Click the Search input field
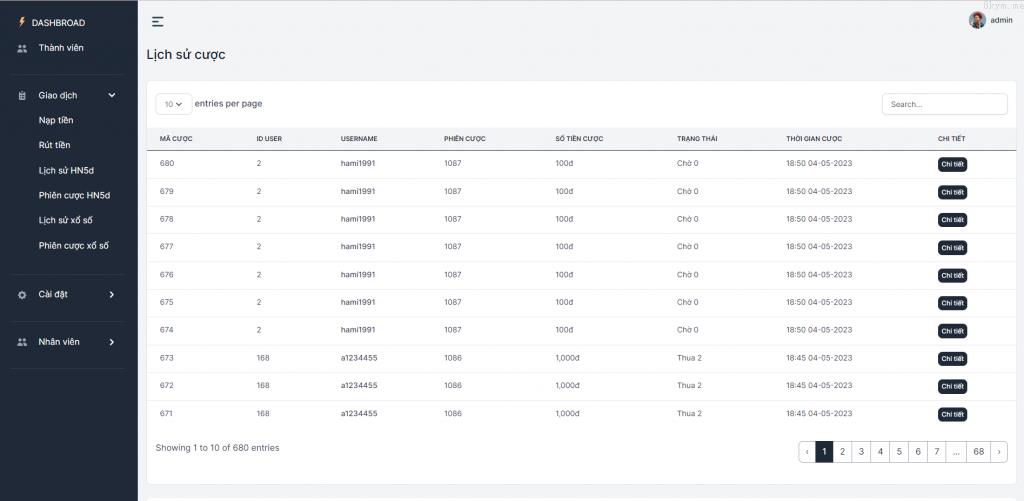Viewport: 1024px width, 501px height. pos(944,104)
